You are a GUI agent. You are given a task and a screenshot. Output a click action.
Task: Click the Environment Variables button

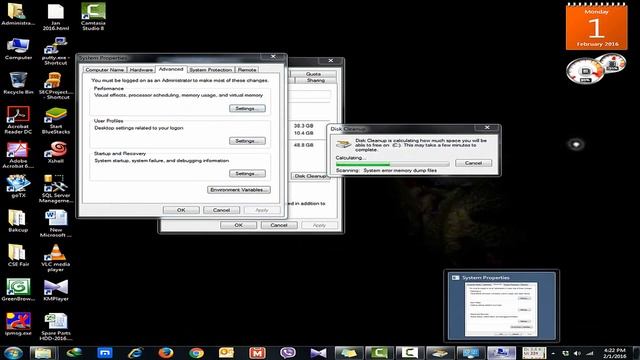[239, 190]
